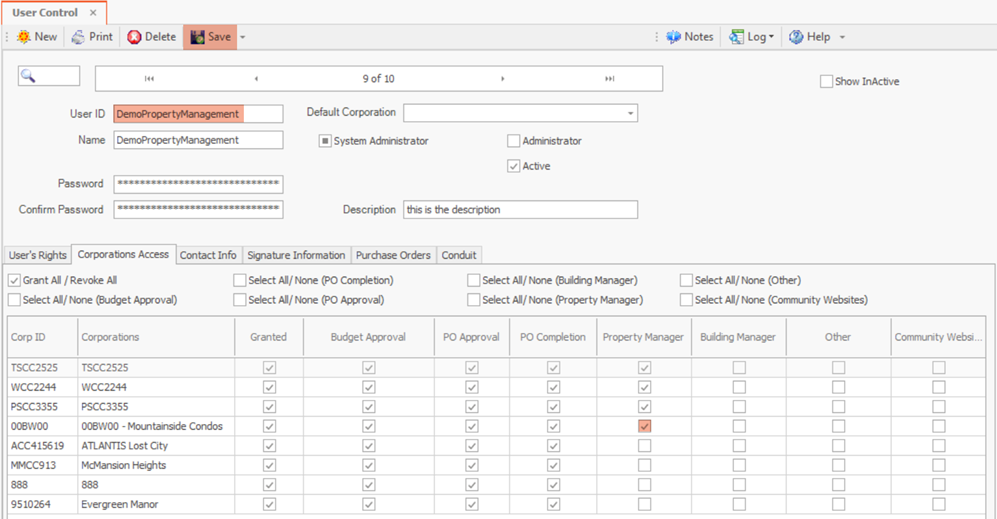Sort by the Corp ID column header

click(x=42, y=337)
